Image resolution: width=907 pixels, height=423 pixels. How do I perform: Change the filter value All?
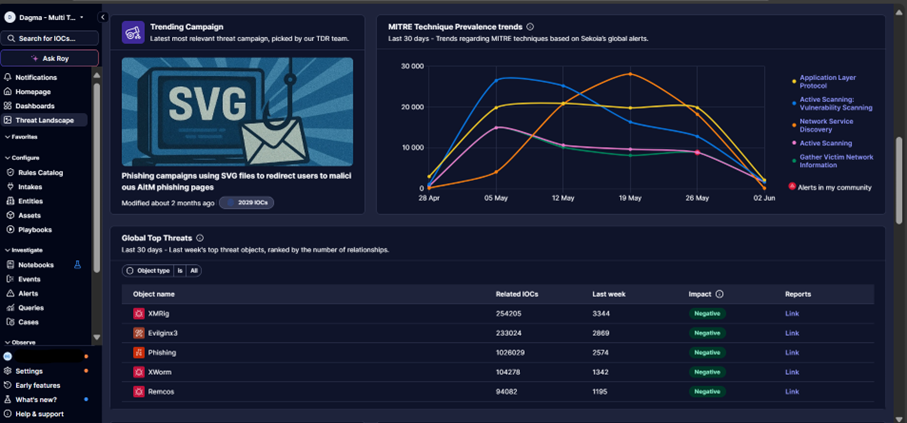[195, 271]
